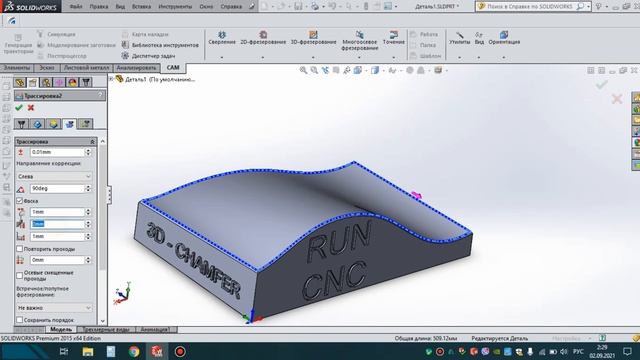Switch to the Элементы ribbon tab
640x360 pixels.
point(17,68)
